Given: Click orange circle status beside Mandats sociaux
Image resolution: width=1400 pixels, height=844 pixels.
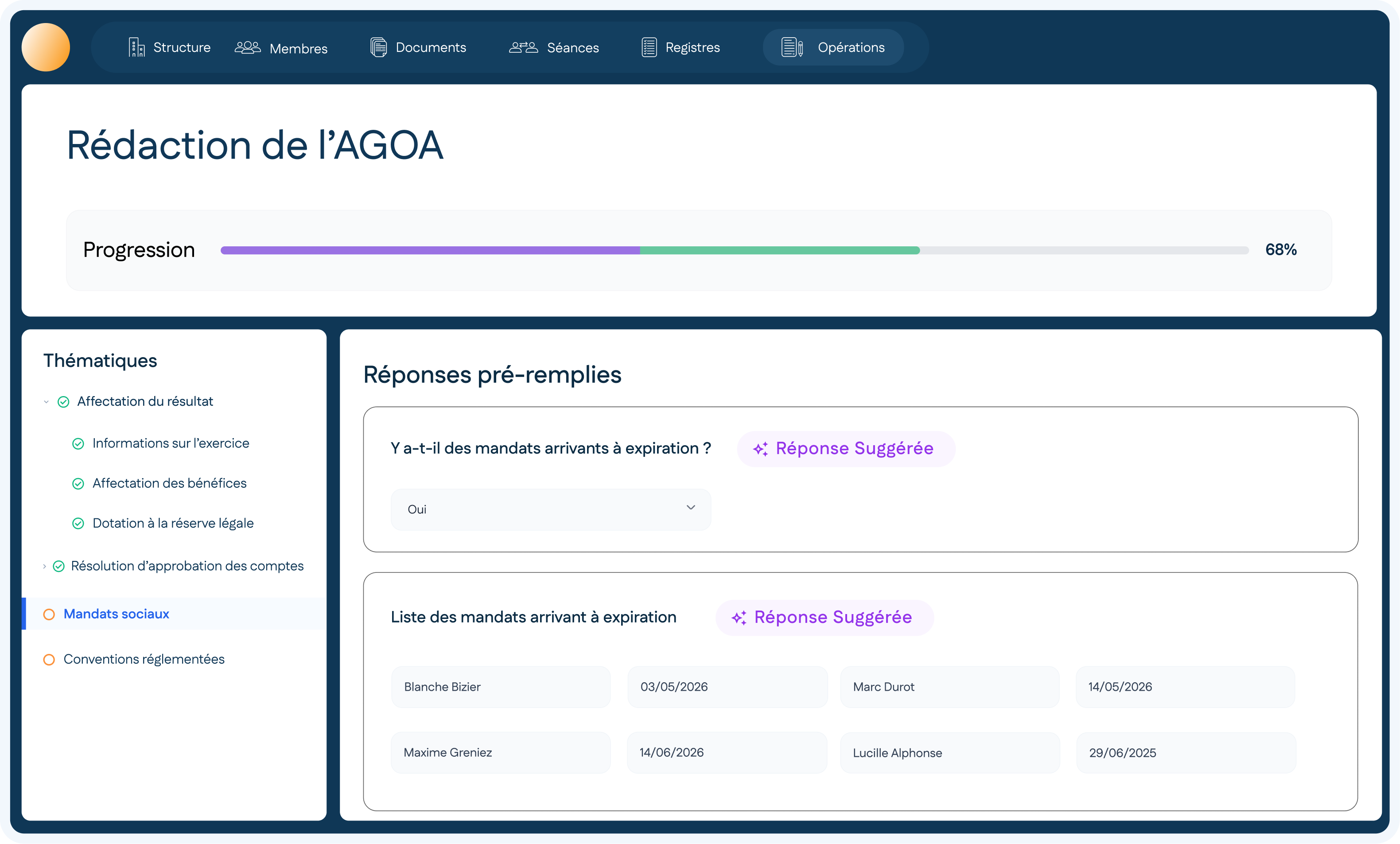Looking at the screenshot, I should [50, 615].
